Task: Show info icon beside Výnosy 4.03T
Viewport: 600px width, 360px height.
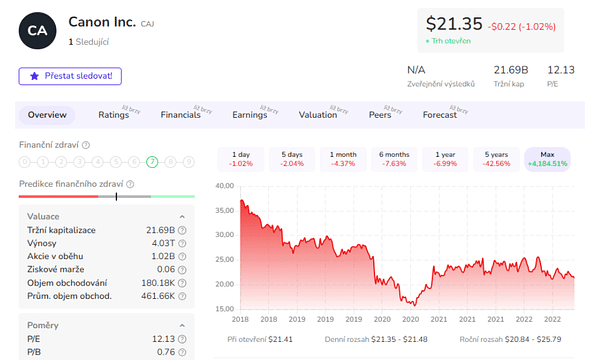Action: (183, 243)
